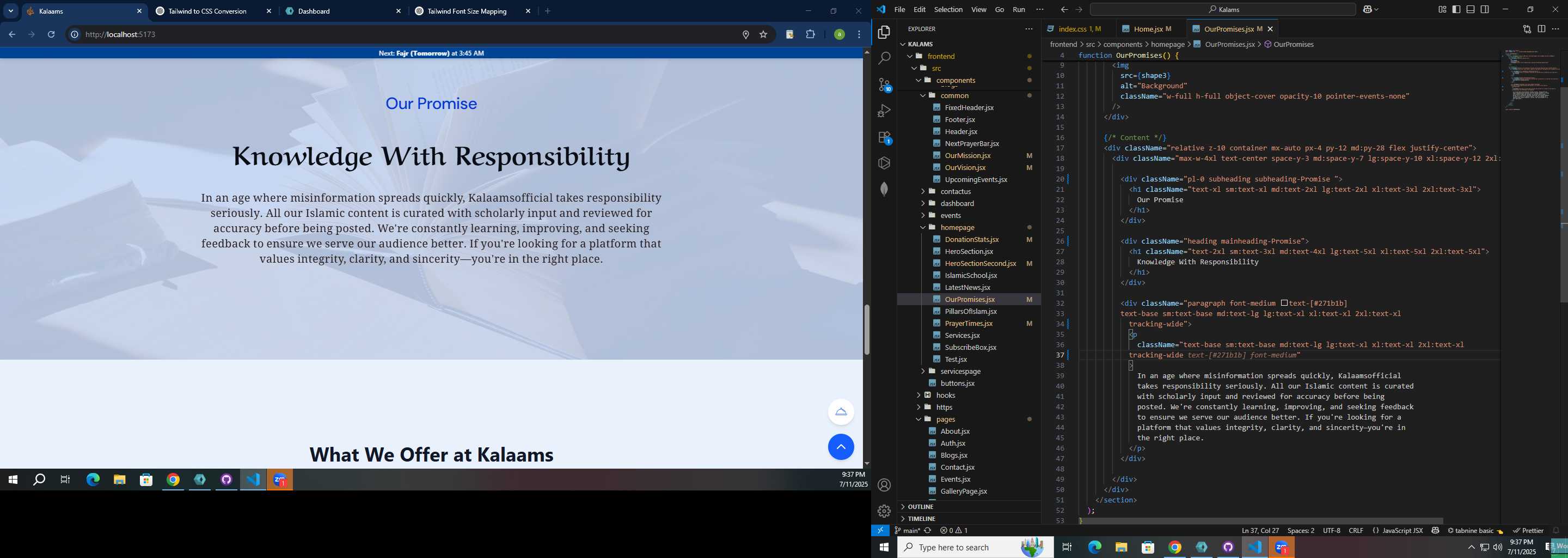Switch to the Dashboard Chrome tab
The height and width of the screenshot is (558, 1568).
pyautogui.click(x=344, y=11)
